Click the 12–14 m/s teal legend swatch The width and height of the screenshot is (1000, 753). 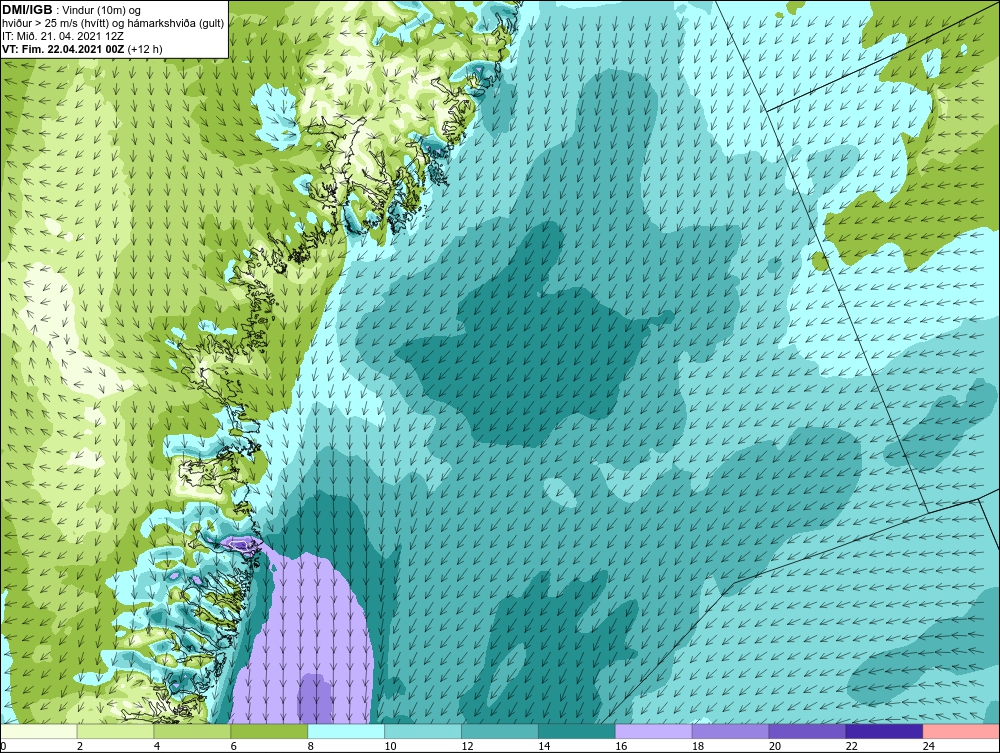pos(500,731)
